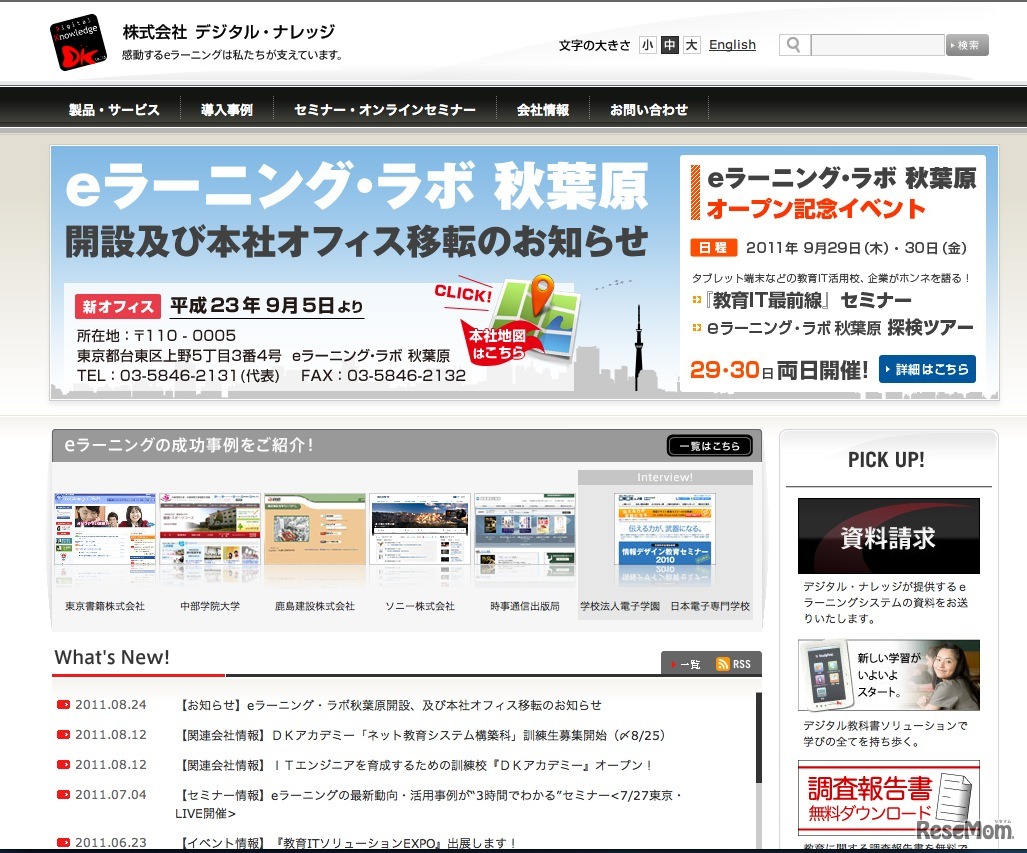Click the RSS feed icon
Screen dimensions: 1027x853
[722, 664]
